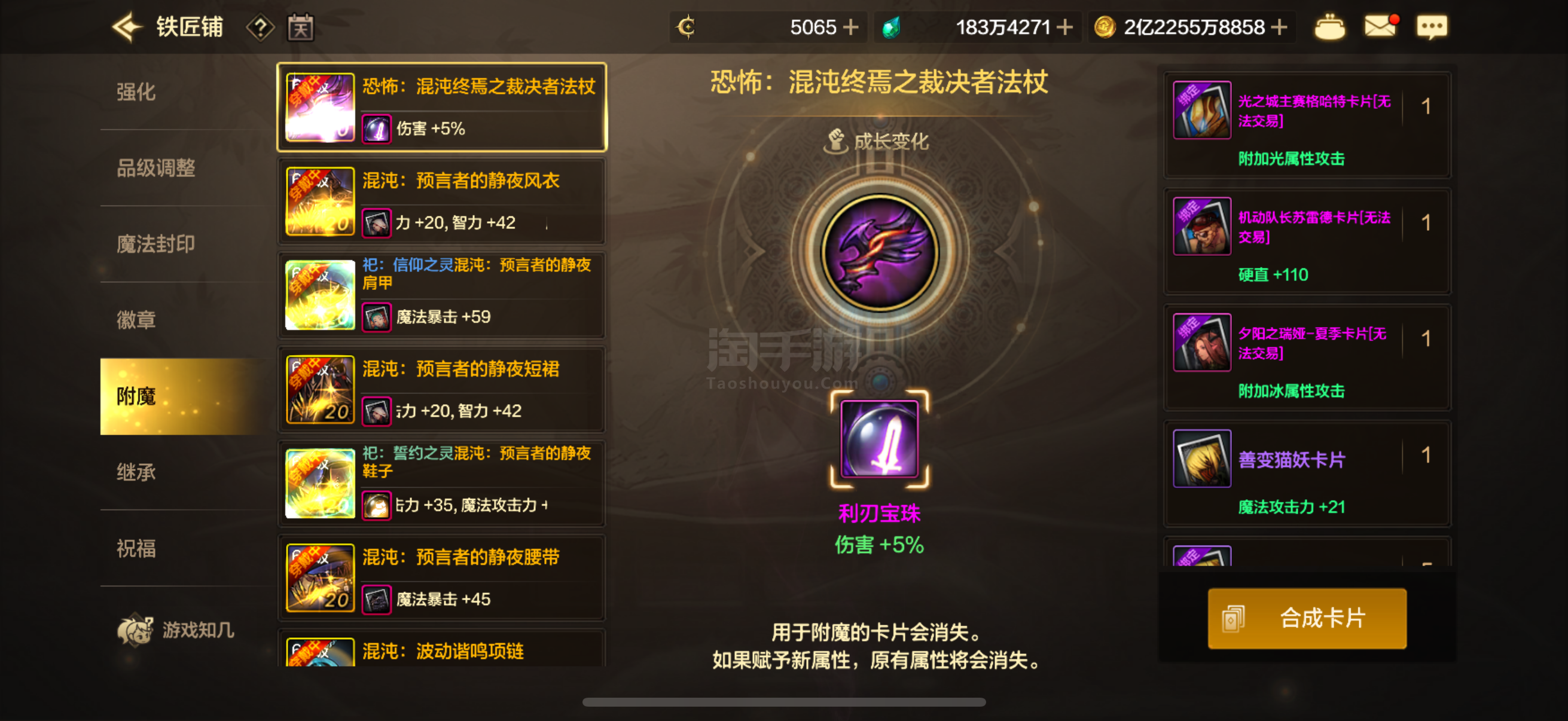Image resolution: width=1568 pixels, height=721 pixels.
Task: Go back using the arrow beside 铁匠铺
Action: (x=127, y=27)
